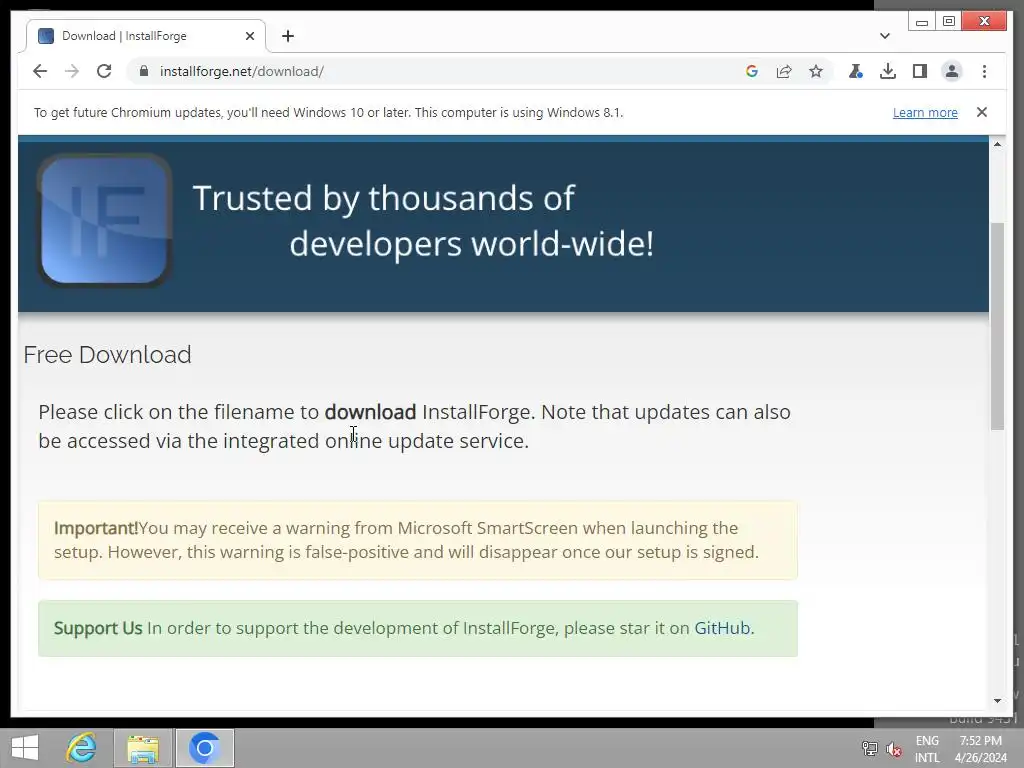
Task: Share this page via the share icon
Action: coord(784,71)
